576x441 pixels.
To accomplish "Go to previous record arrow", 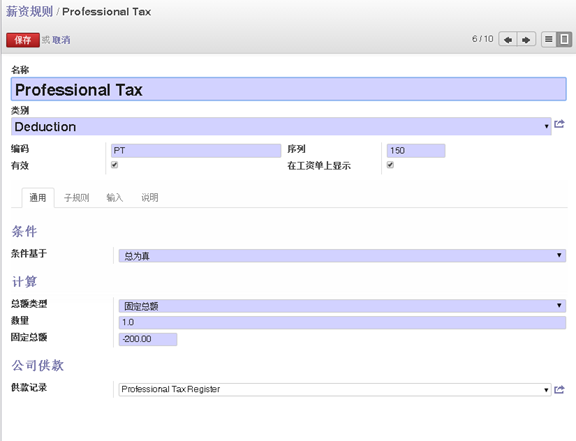I will (508, 39).
